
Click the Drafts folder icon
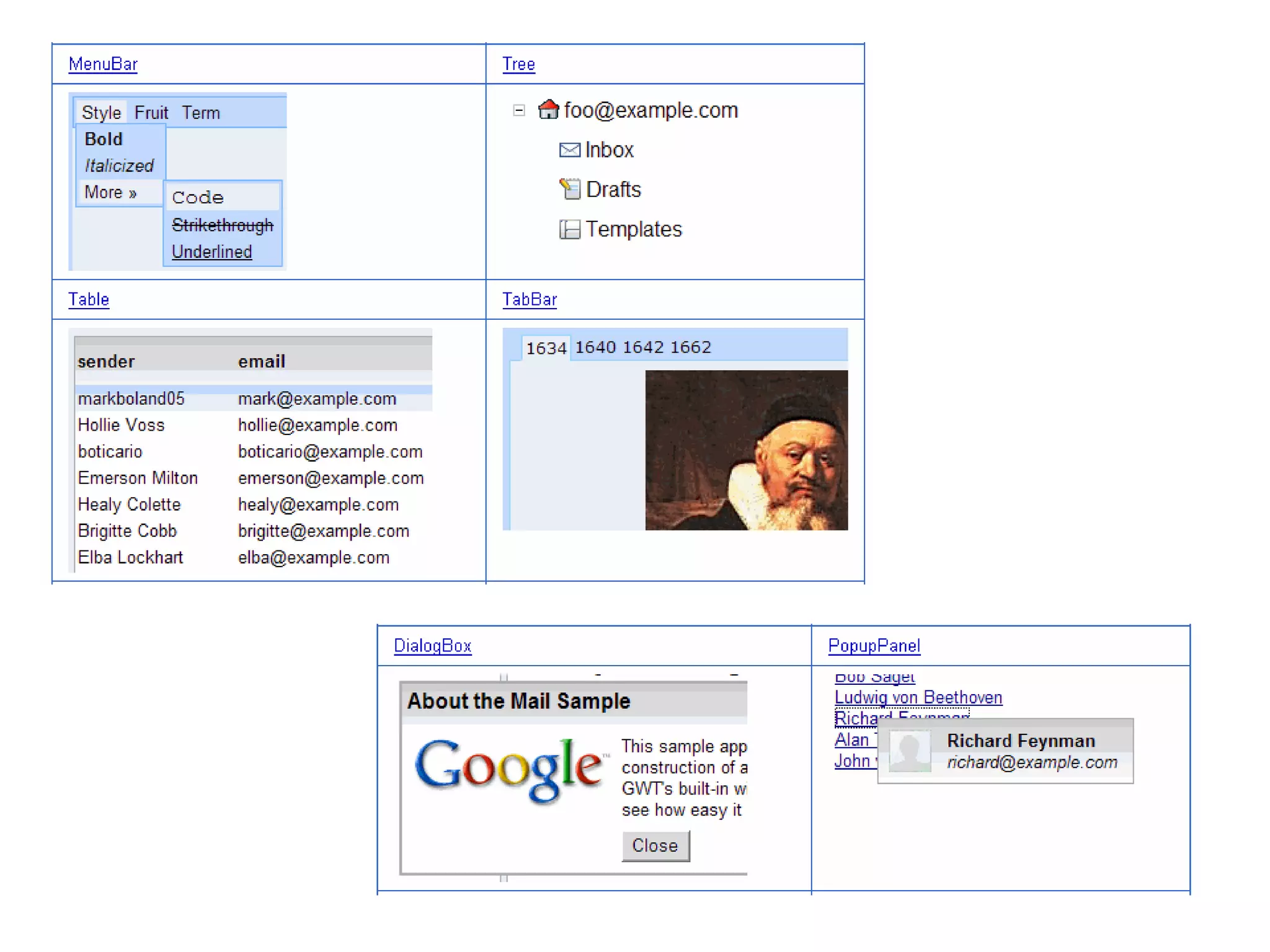(x=569, y=189)
